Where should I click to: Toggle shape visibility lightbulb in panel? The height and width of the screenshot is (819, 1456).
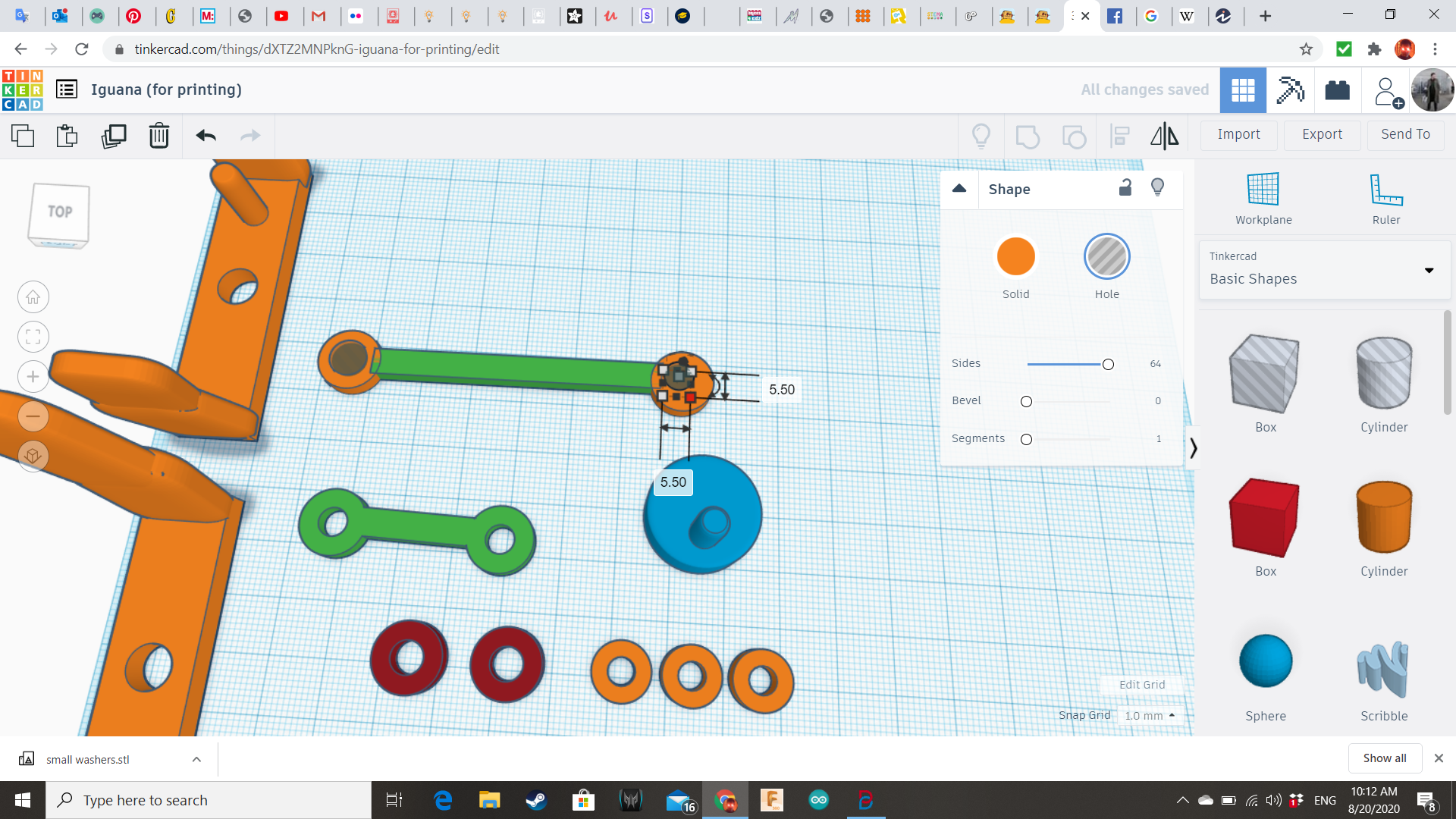coord(1157,188)
